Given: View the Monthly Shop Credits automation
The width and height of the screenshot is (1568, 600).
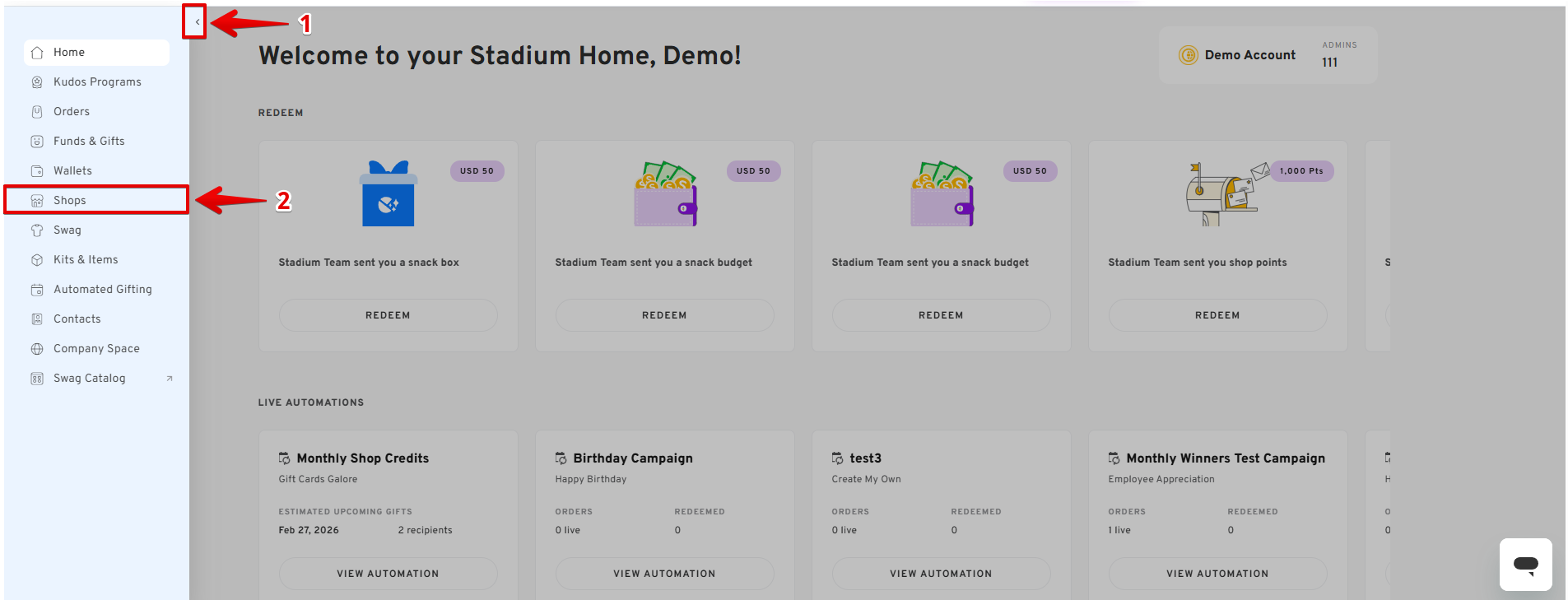Looking at the screenshot, I should click(388, 574).
